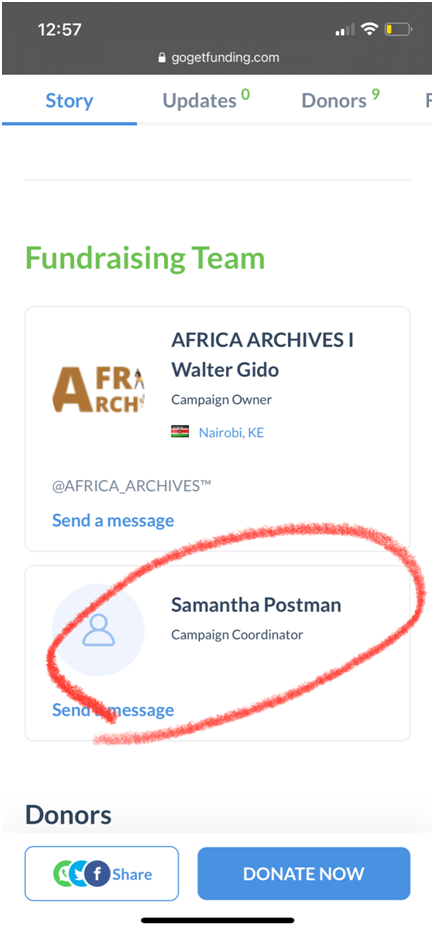Viewport: 434px width, 934px height.
Task: Send a message to Walter Gido
Action: (x=113, y=520)
